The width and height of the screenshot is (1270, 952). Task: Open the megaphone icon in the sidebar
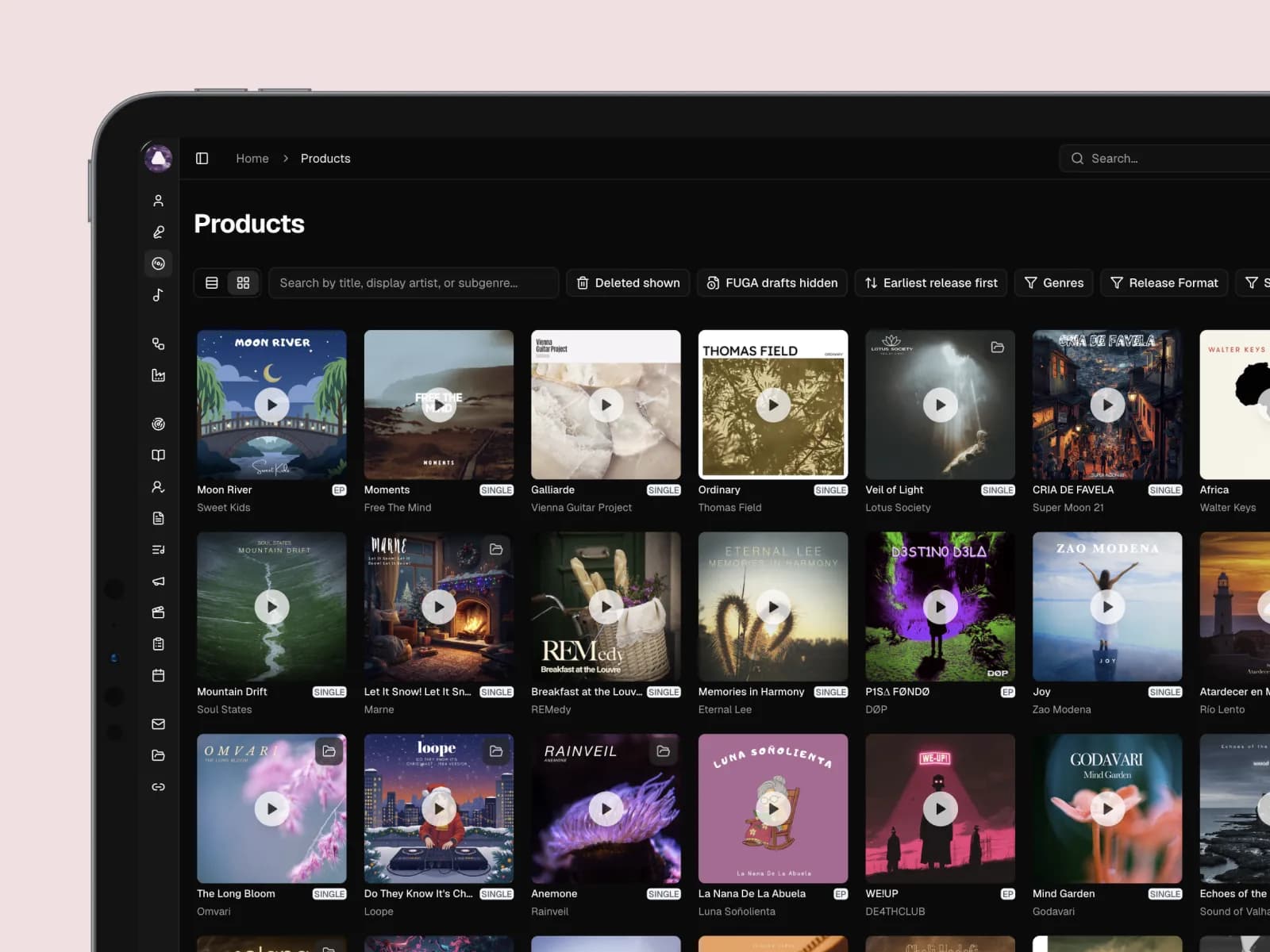[x=158, y=581]
